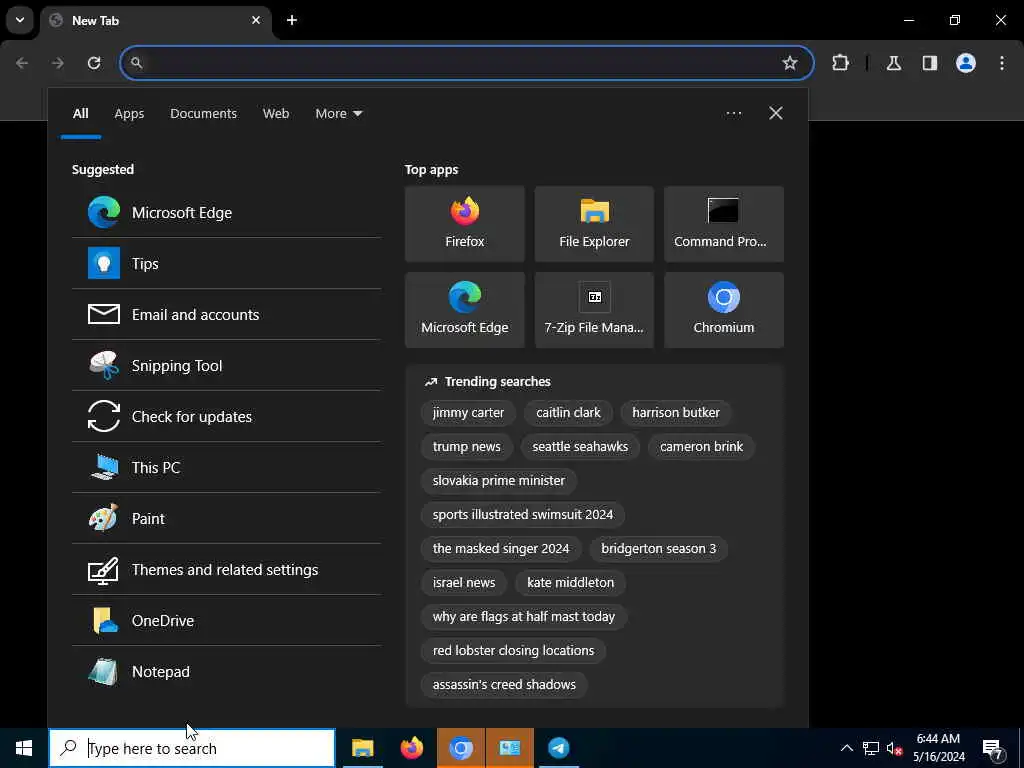Open the taskbar clock and date
Screen dimensions: 1024x768
(938, 748)
